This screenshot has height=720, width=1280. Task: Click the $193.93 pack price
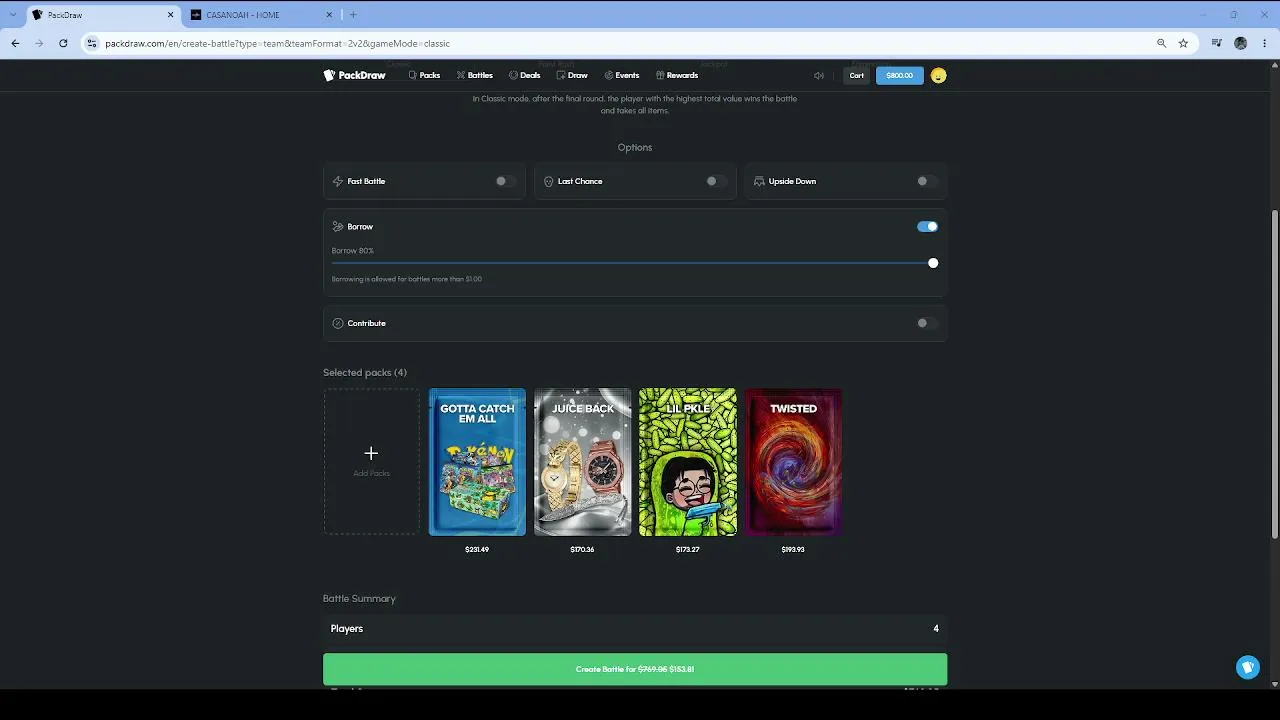[793, 549]
